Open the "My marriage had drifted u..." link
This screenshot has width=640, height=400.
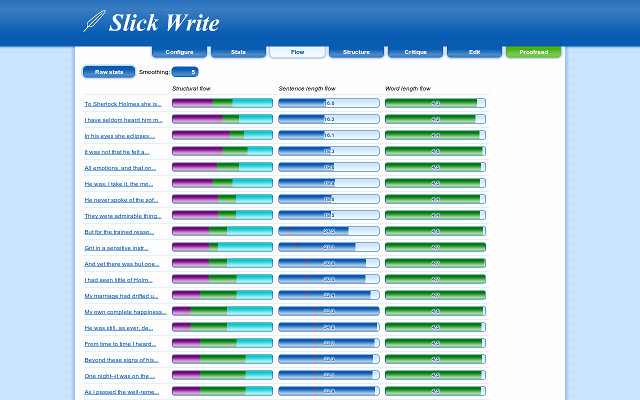pos(121,296)
